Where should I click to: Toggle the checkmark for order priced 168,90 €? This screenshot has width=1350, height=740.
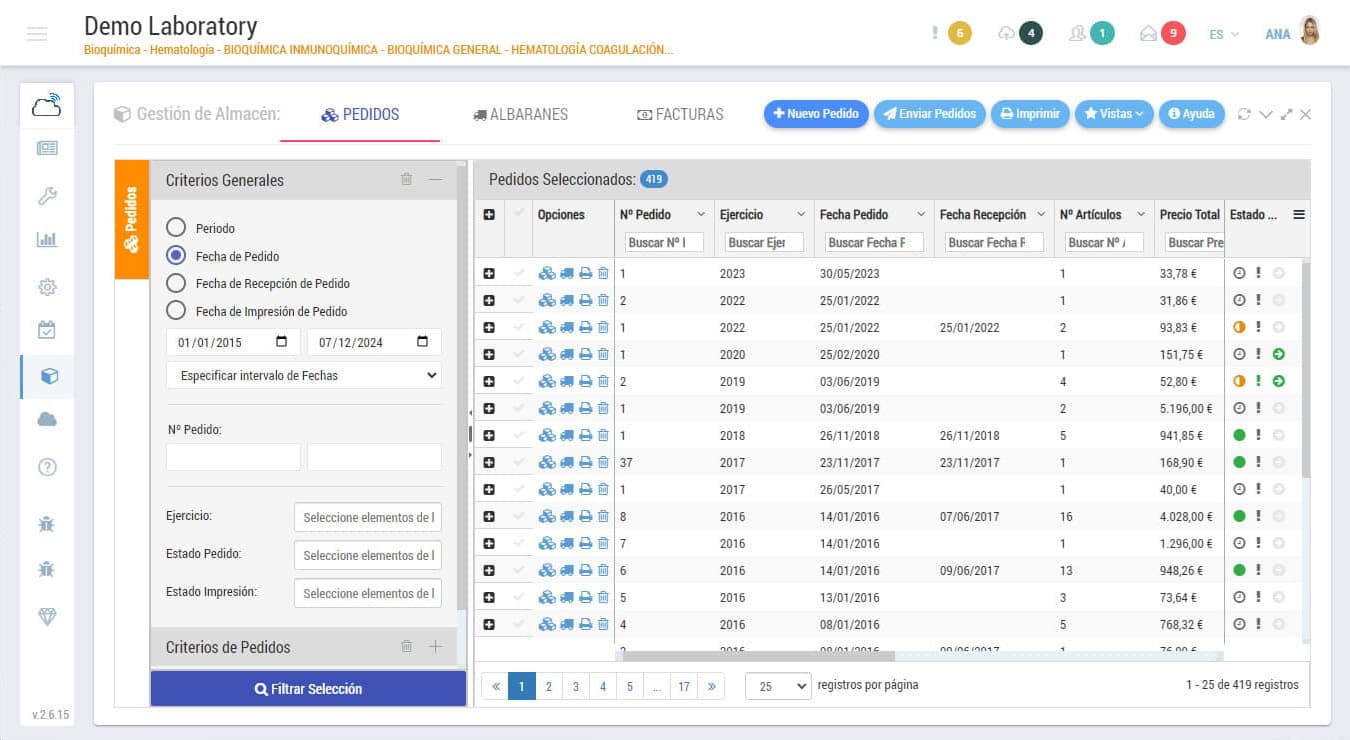(x=518, y=462)
